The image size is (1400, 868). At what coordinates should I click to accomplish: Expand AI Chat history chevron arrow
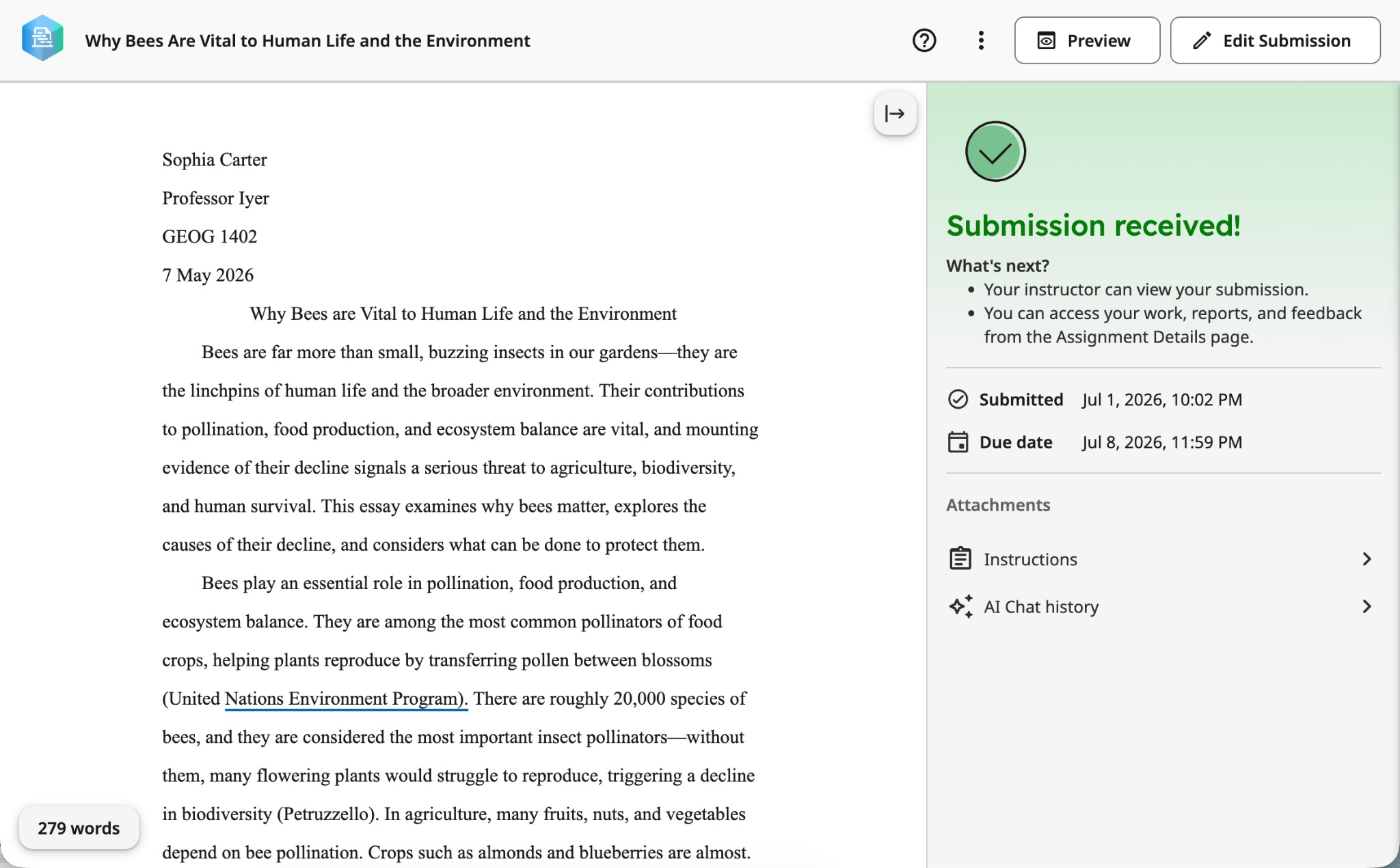[x=1366, y=606]
